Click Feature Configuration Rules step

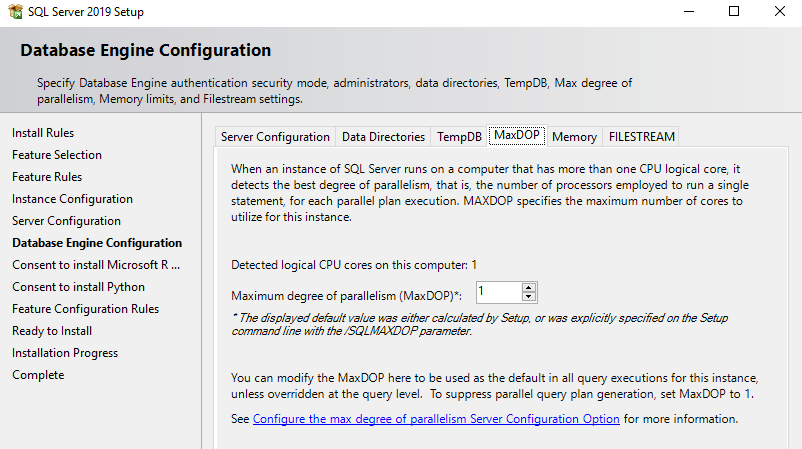(85, 309)
